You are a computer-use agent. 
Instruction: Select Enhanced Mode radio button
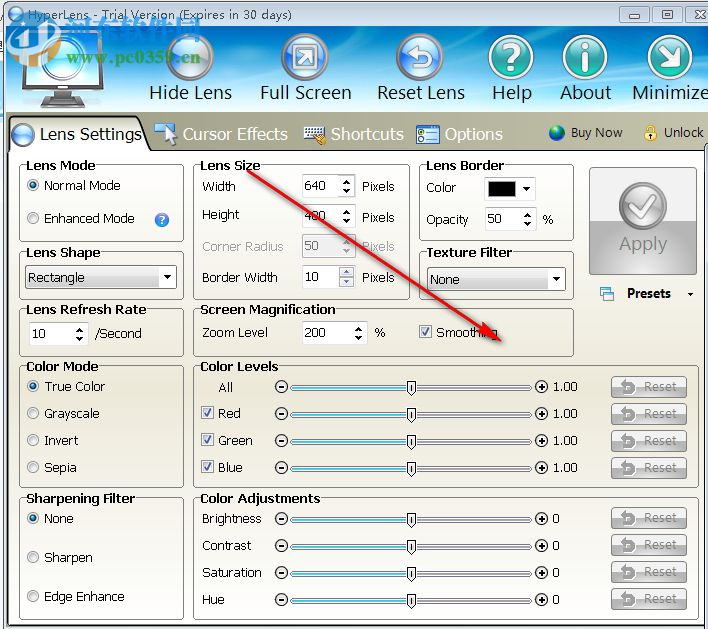coord(33,219)
